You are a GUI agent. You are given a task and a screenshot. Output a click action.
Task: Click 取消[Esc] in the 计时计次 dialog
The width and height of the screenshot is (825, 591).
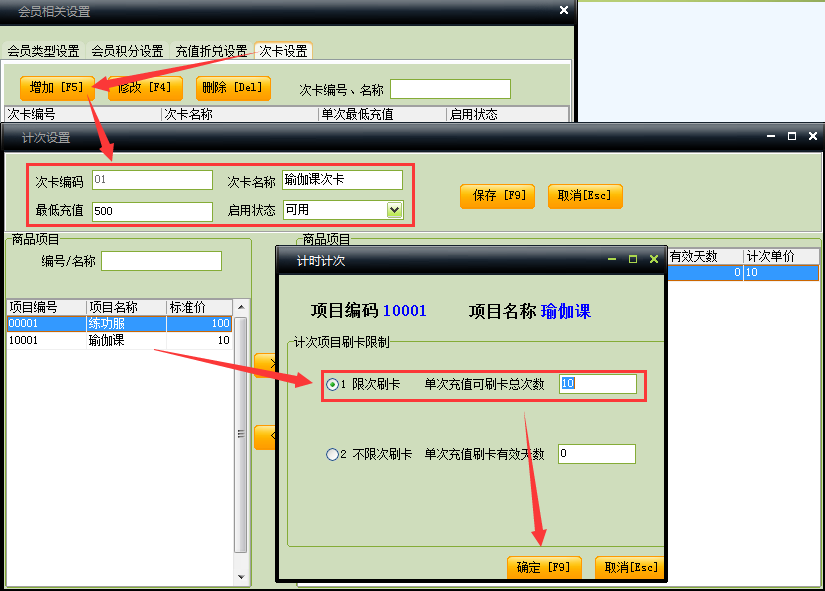click(629, 568)
